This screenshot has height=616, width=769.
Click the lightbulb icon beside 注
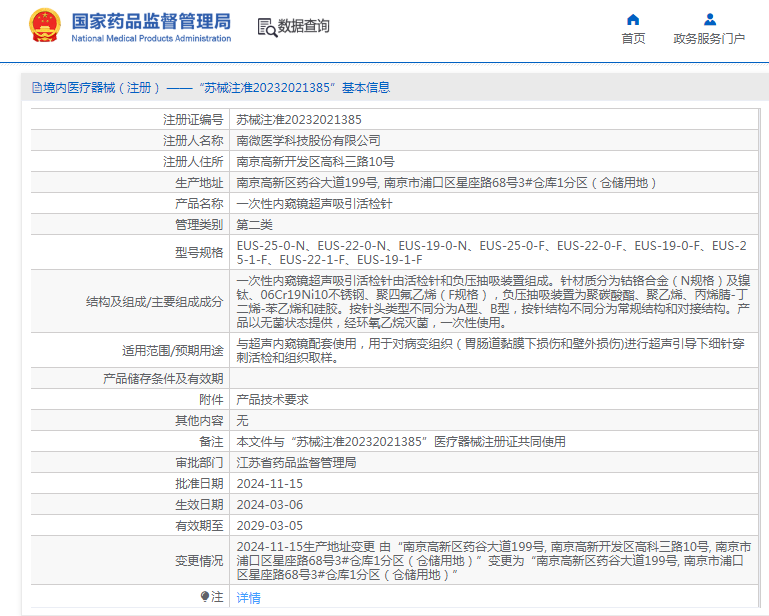click(x=205, y=596)
